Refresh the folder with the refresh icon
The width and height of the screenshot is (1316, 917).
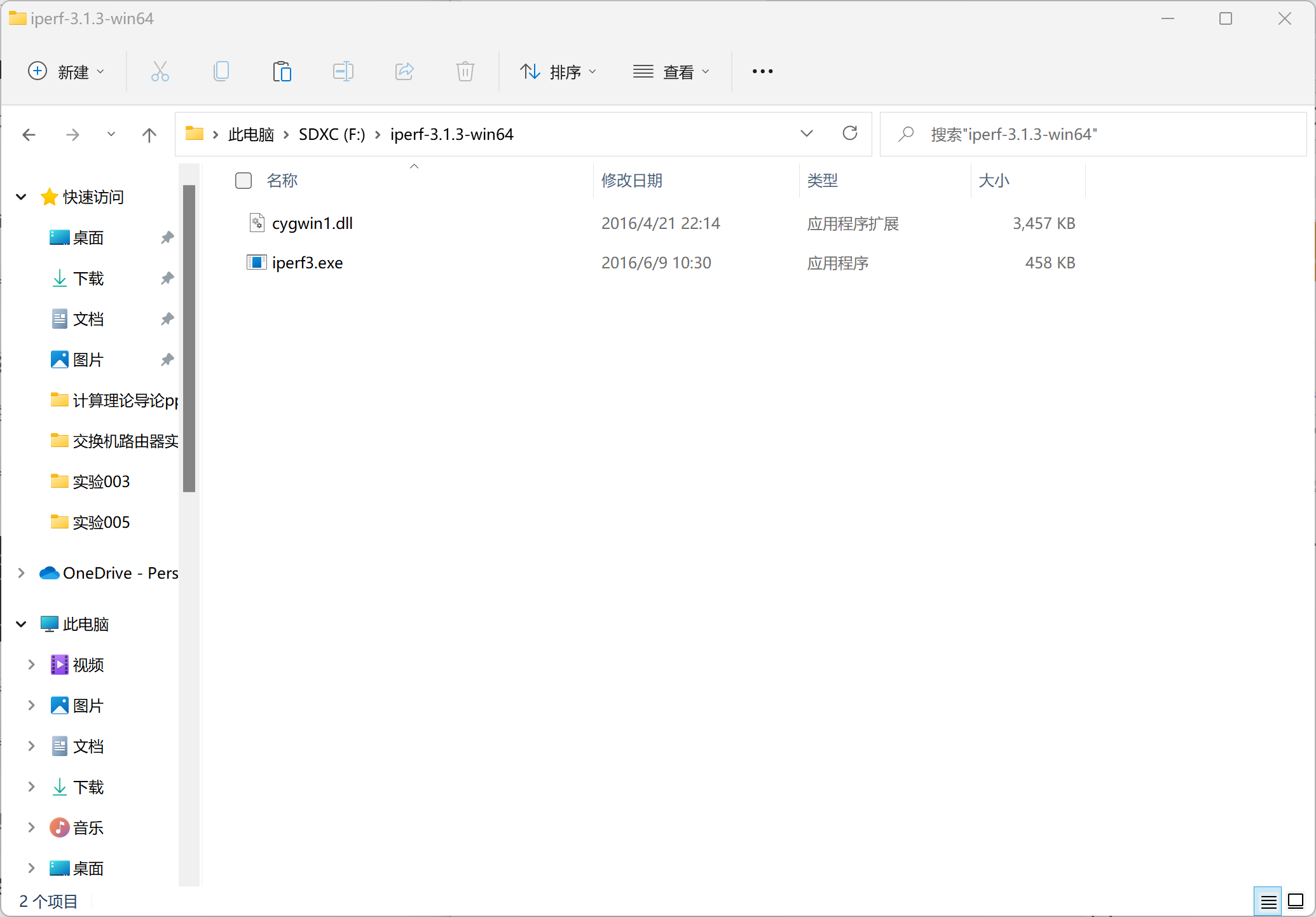pyautogui.click(x=850, y=134)
